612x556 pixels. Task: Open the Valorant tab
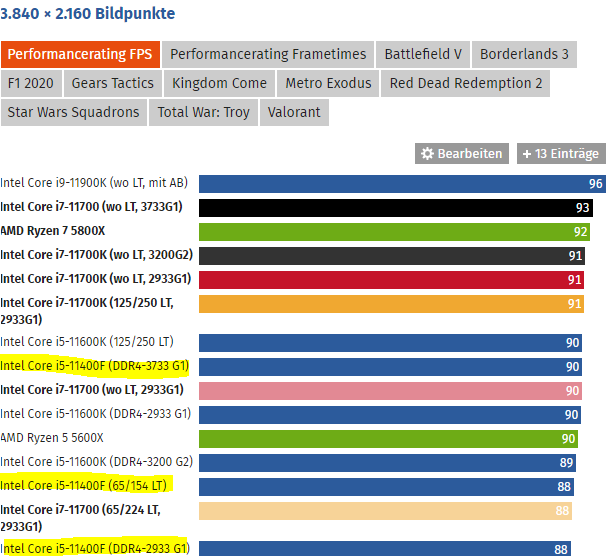pyautogui.click(x=294, y=112)
